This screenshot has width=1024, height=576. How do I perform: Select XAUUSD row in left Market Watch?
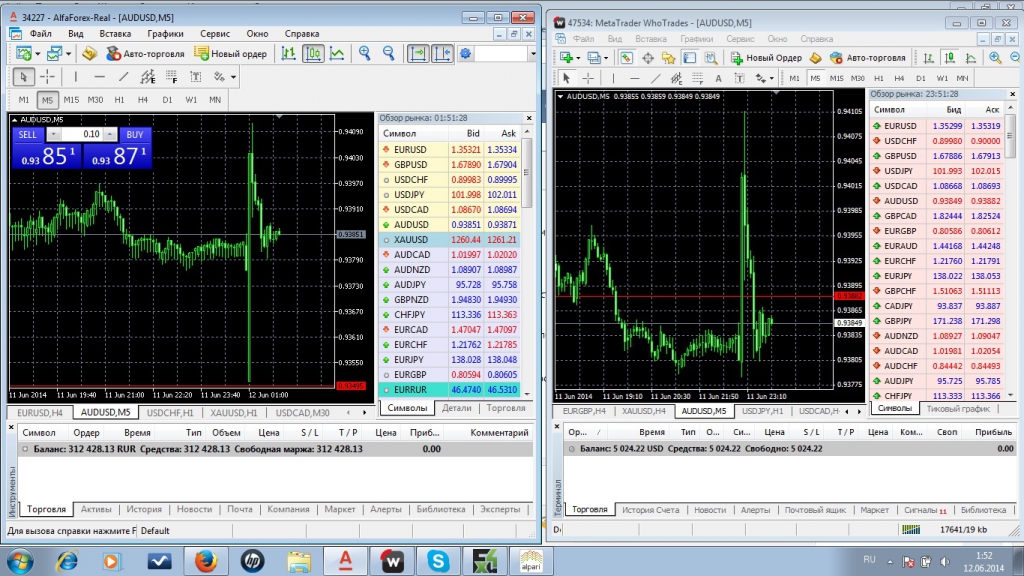click(411, 240)
